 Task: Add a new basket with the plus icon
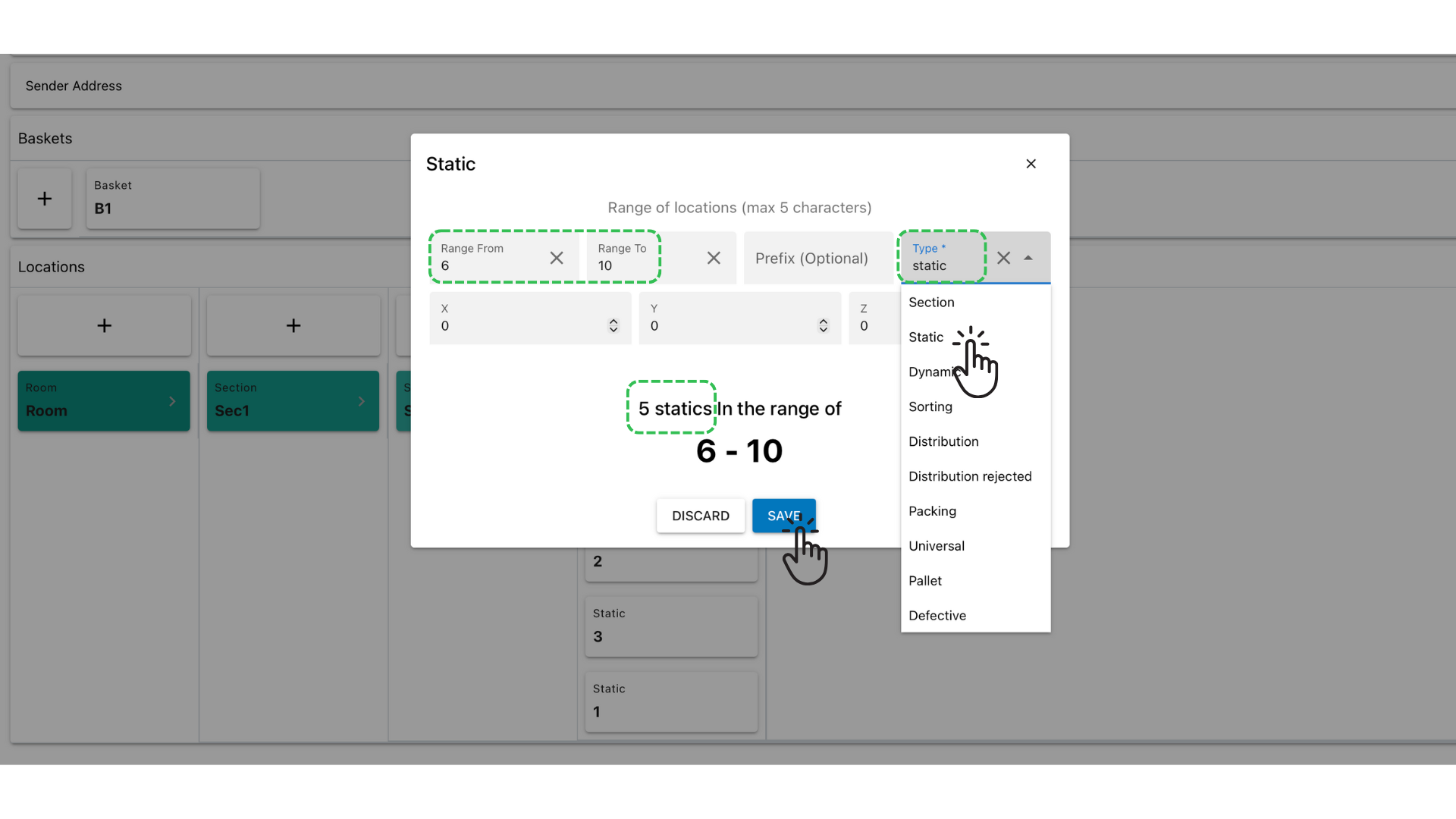[44, 199]
